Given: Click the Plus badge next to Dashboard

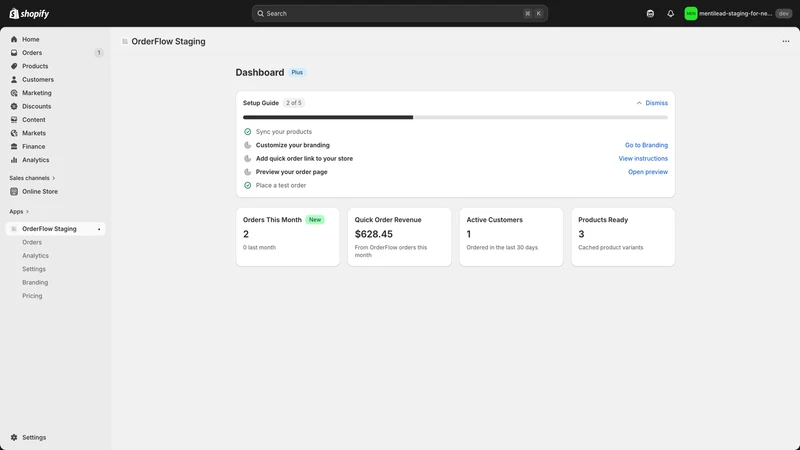Looking at the screenshot, I should (x=297, y=72).
